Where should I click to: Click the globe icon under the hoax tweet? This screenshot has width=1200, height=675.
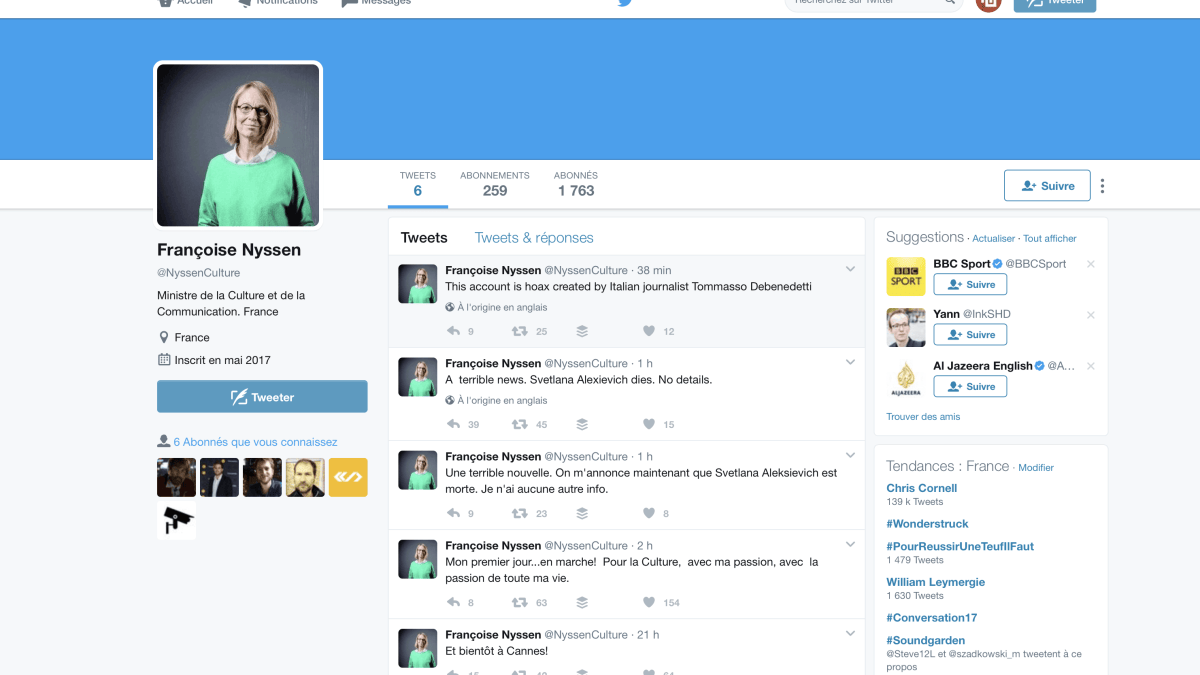pyautogui.click(x=450, y=307)
